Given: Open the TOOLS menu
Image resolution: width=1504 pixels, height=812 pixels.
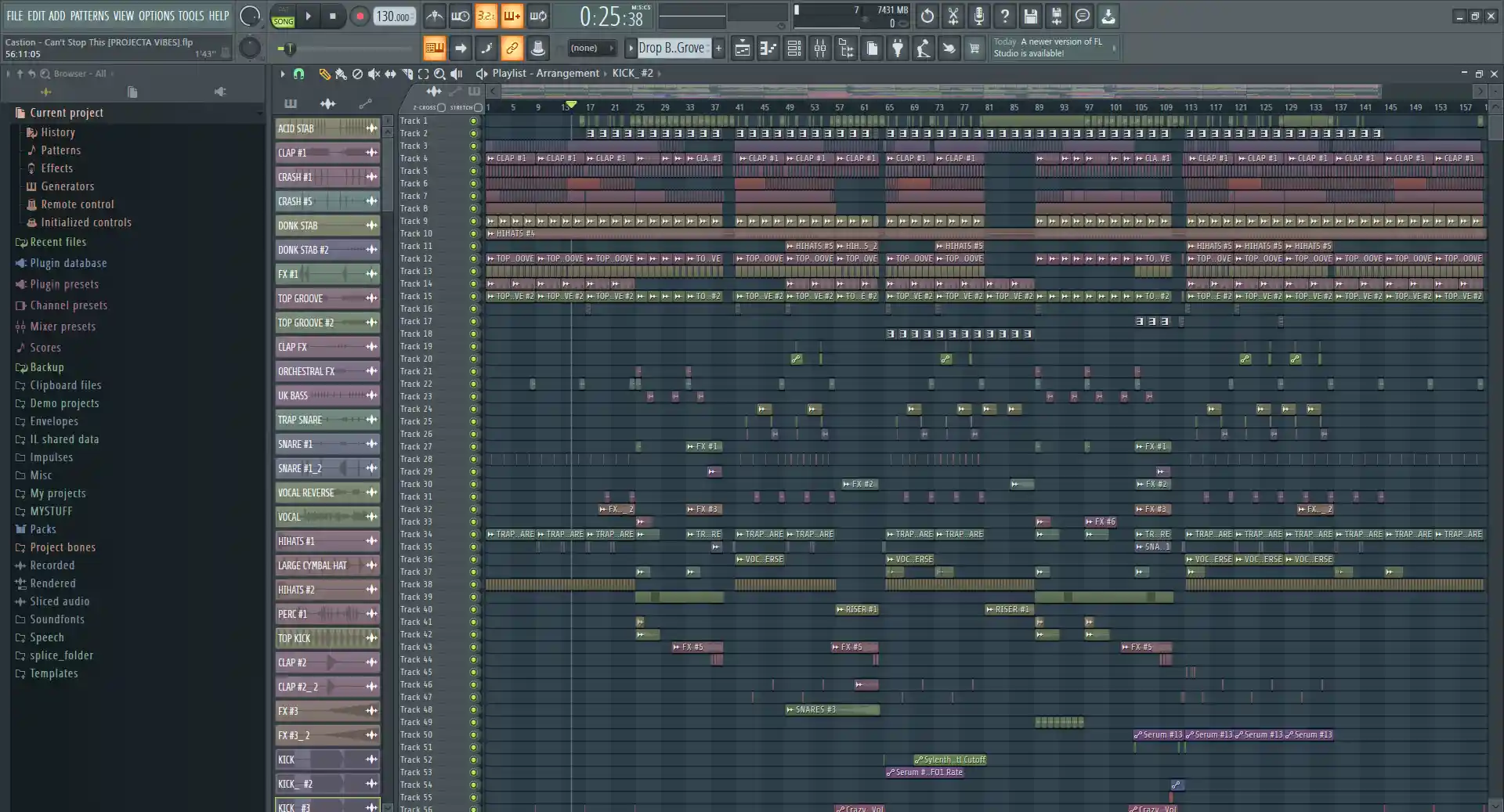Looking at the screenshot, I should (190, 16).
